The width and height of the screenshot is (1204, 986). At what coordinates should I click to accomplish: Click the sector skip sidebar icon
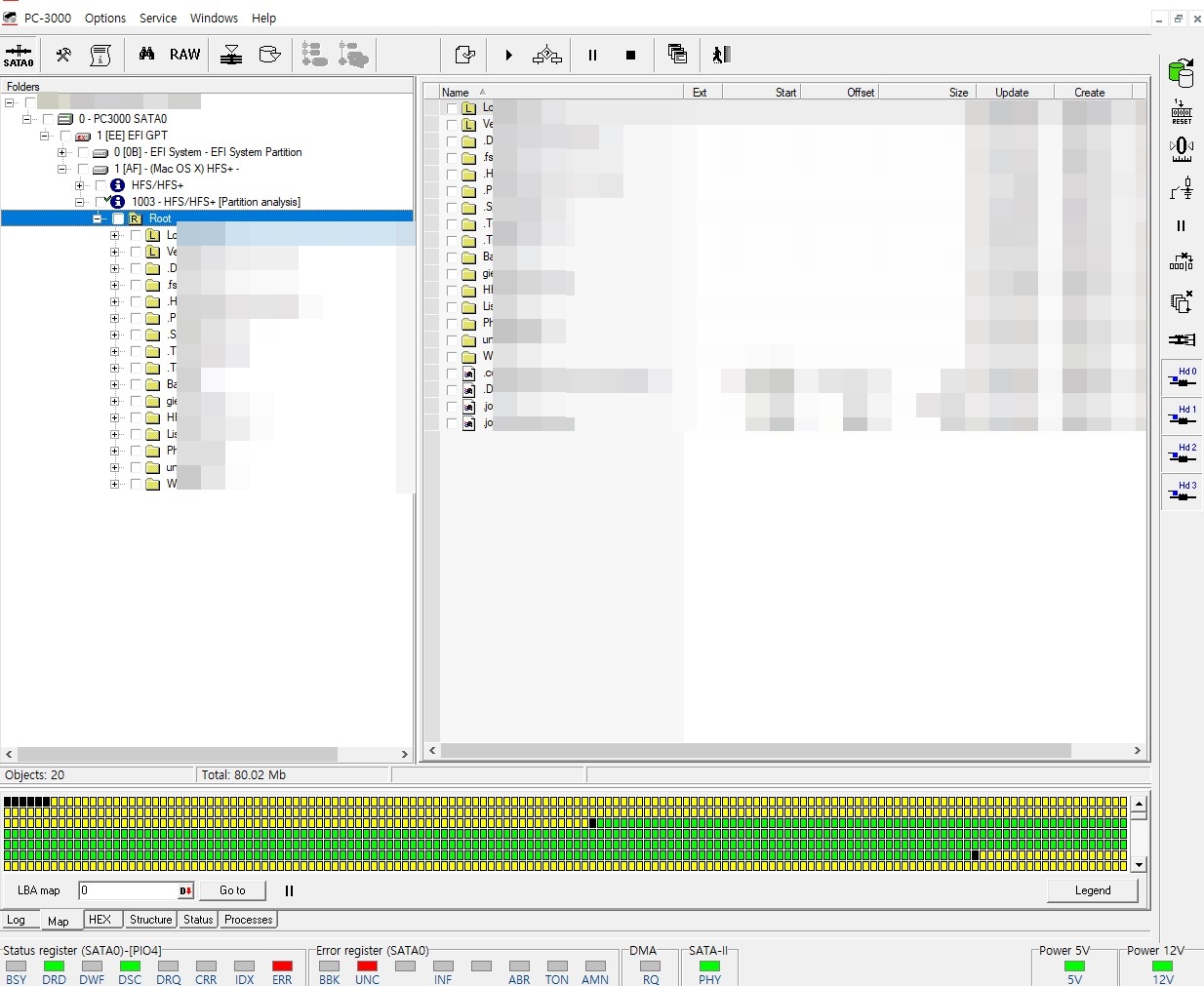tap(1182, 262)
